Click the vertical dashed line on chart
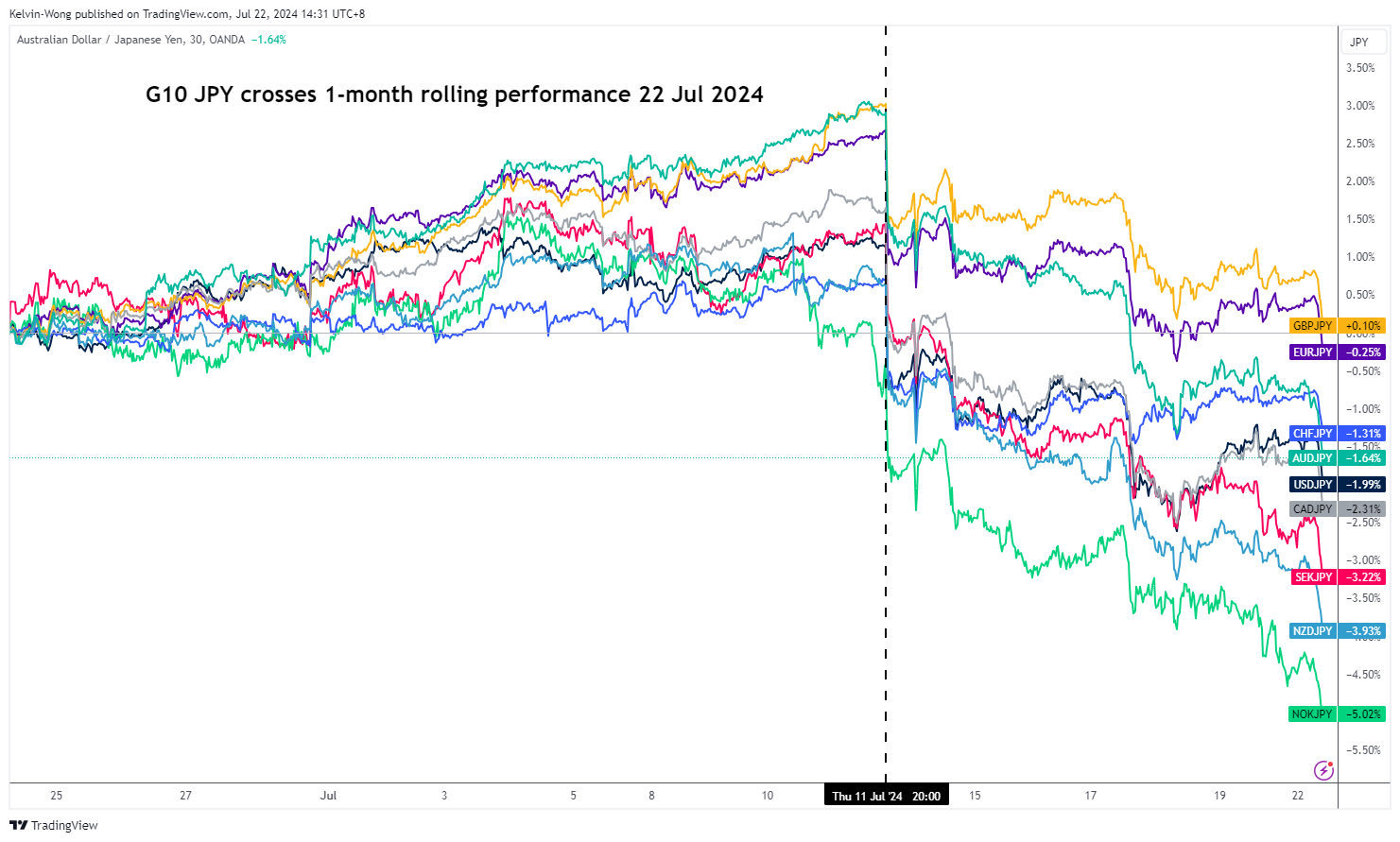 point(886,567)
